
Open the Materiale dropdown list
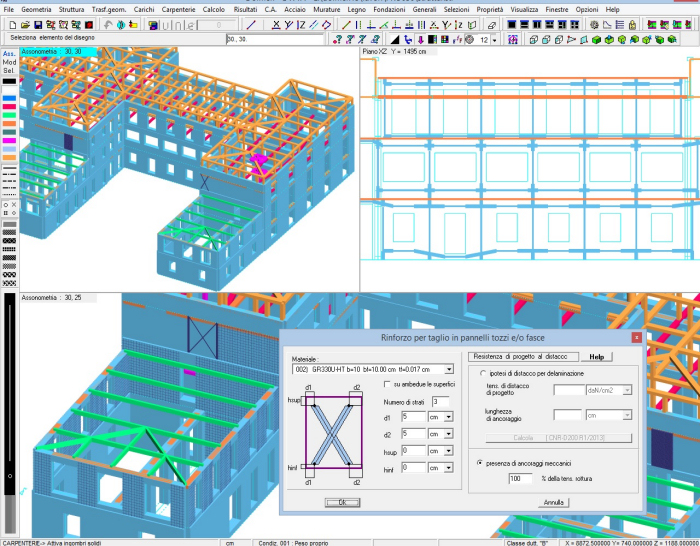pos(449,369)
